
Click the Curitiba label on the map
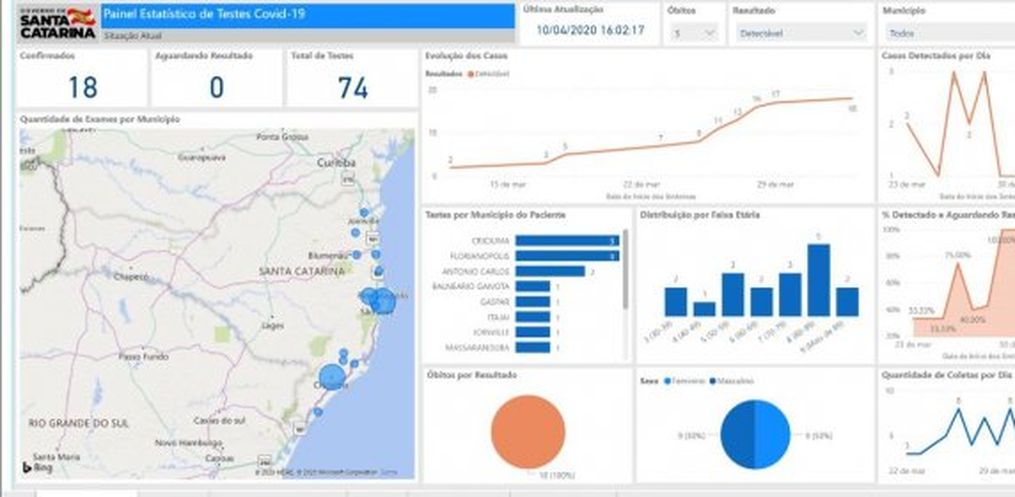(335, 161)
